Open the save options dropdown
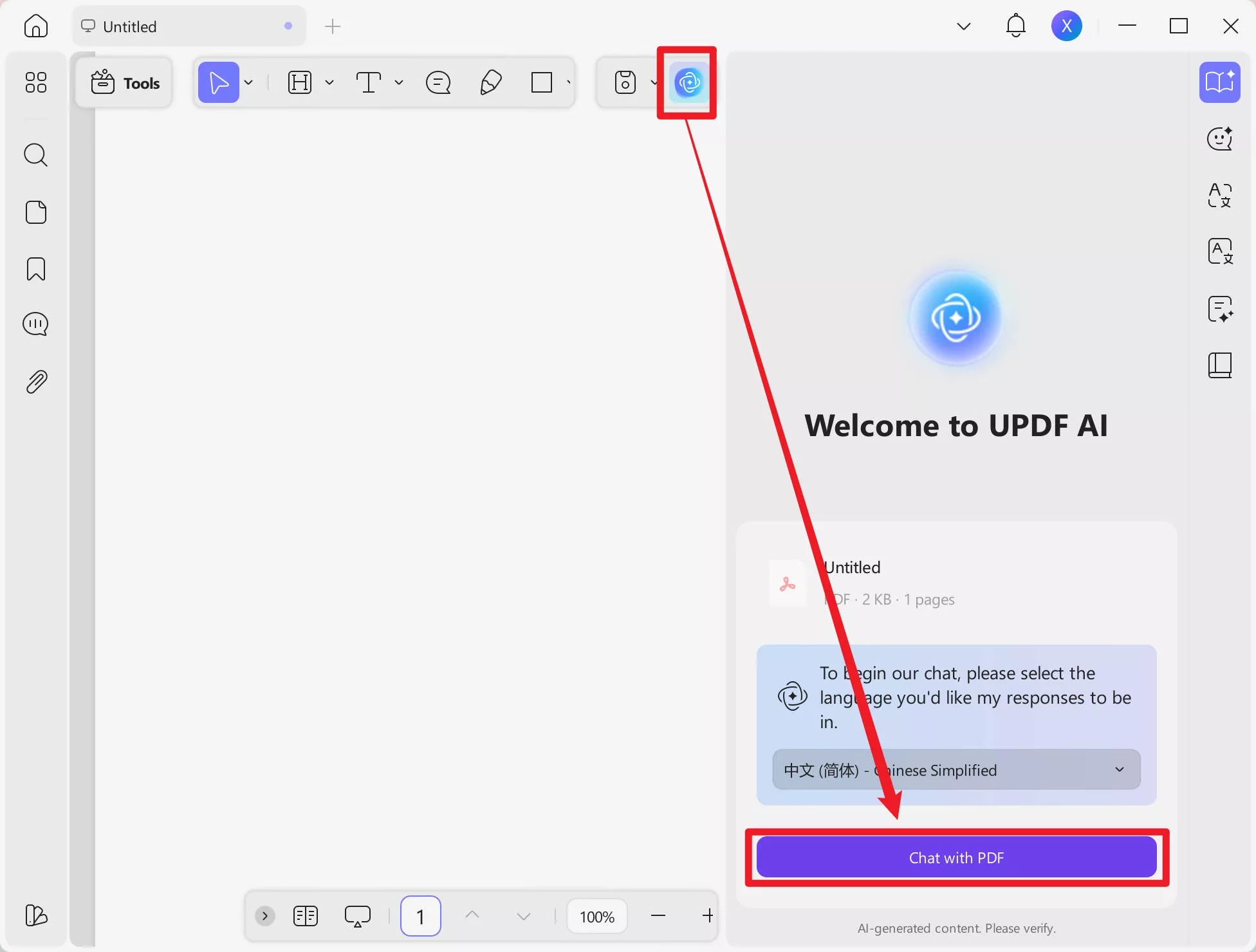 tap(654, 82)
